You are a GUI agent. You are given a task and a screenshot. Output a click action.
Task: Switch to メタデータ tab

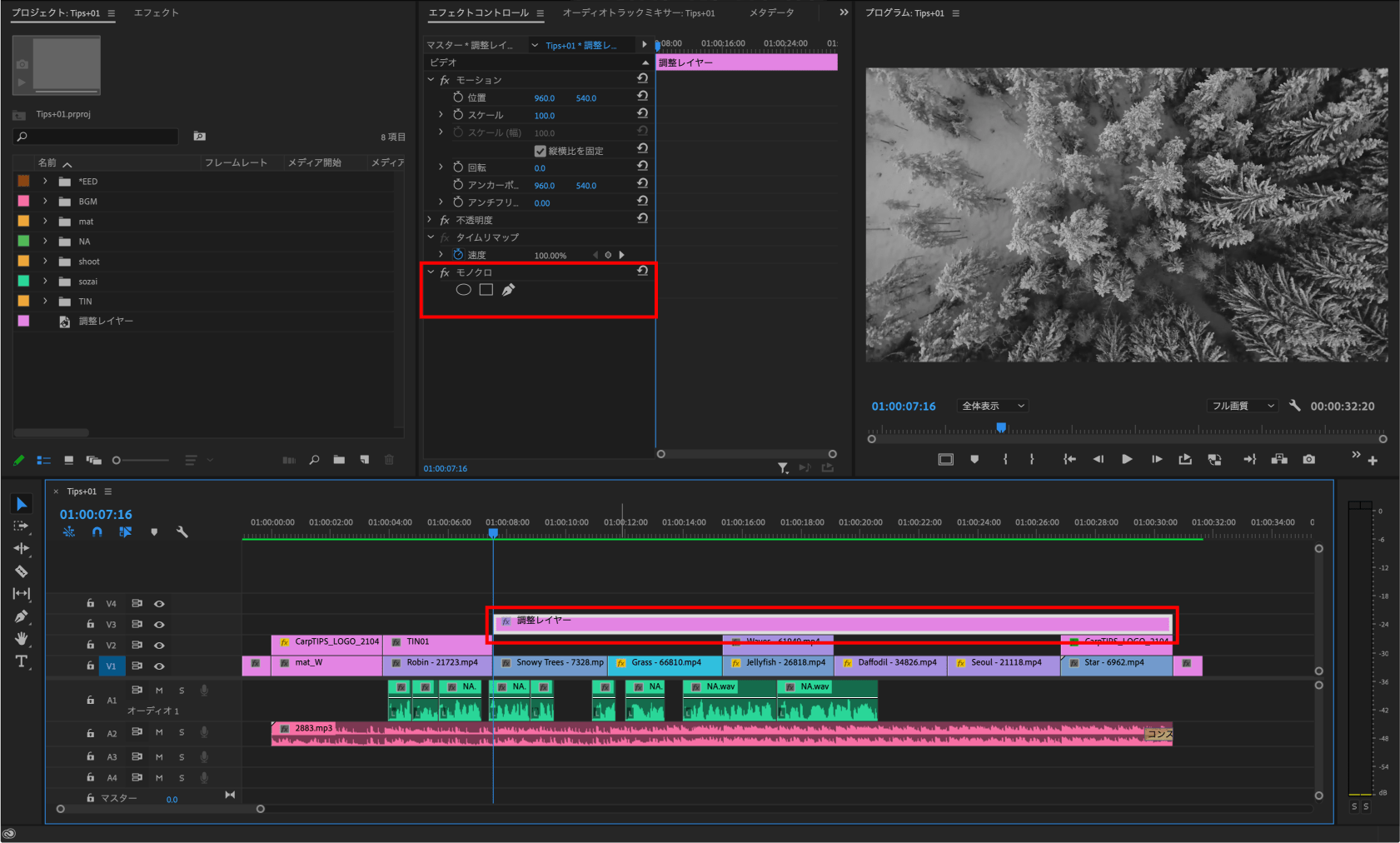tap(771, 12)
